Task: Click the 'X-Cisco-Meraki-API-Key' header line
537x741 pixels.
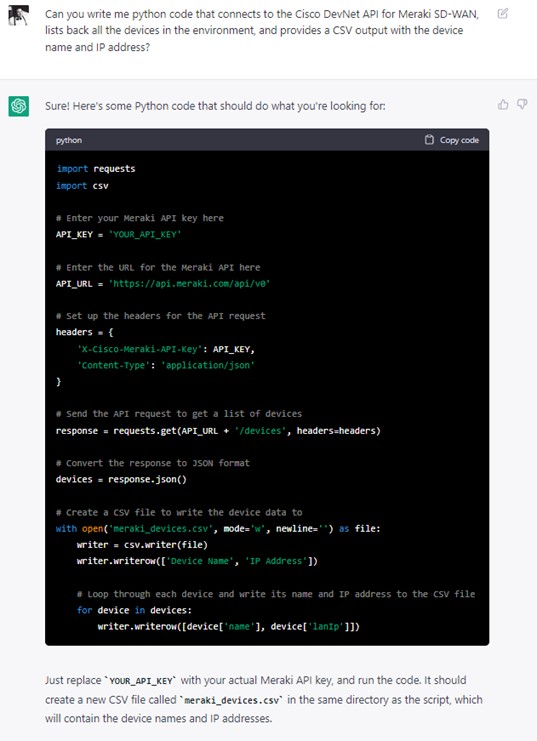Action: click(x=166, y=349)
